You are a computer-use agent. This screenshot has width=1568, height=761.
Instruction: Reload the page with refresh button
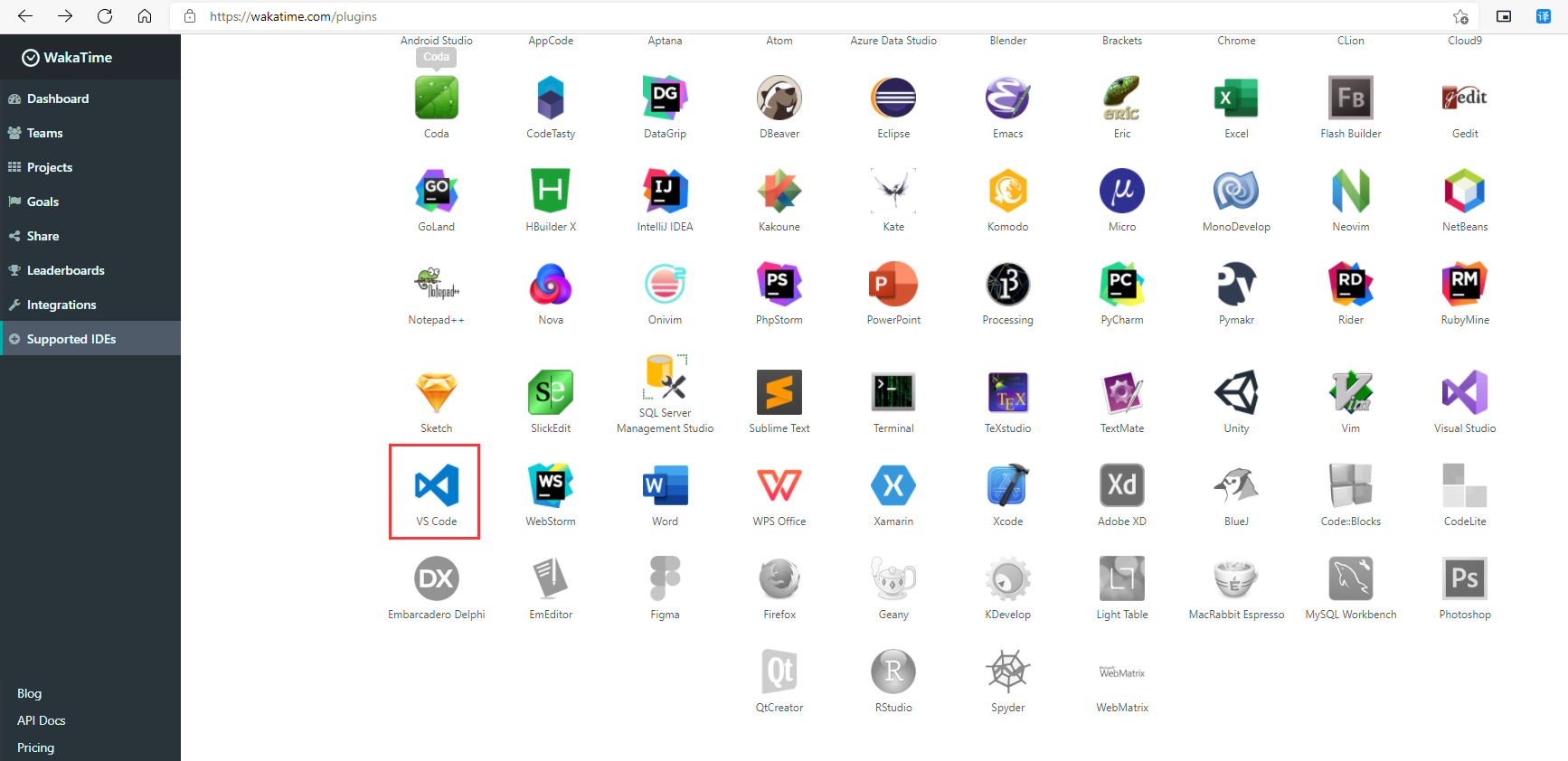point(105,16)
